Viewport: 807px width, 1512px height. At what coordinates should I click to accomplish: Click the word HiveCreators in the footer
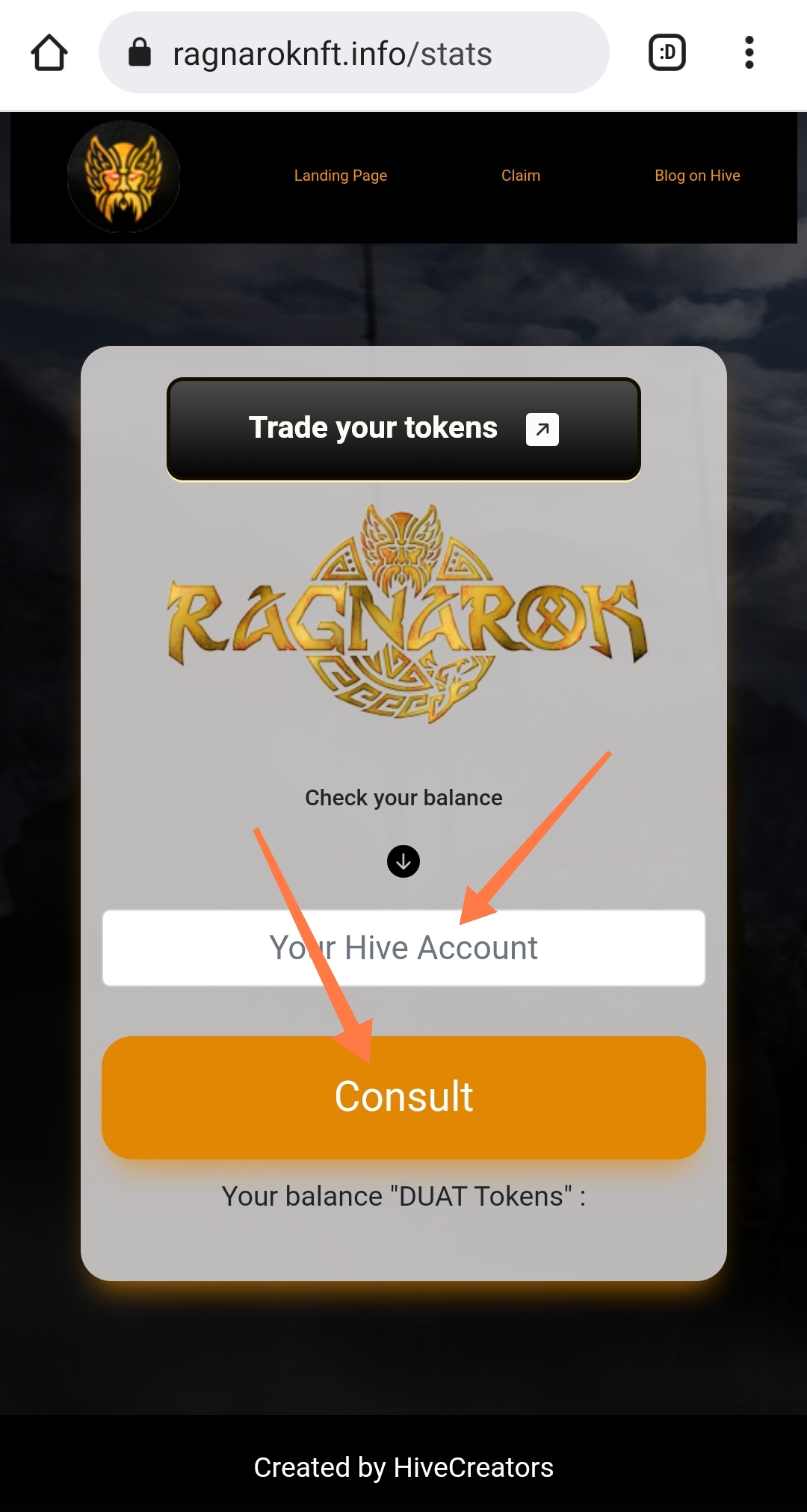(473, 1468)
